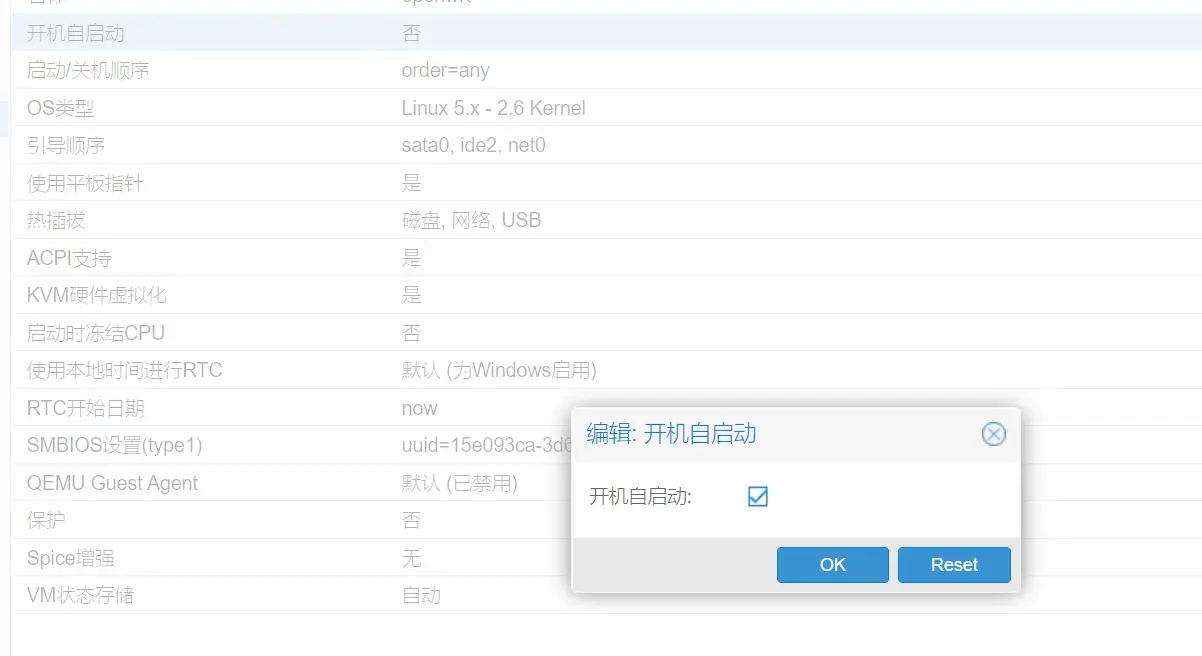Screen dimensions: 1202x656
Task: Click the Spice增强 value 无
Action: (x=412, y=558)
